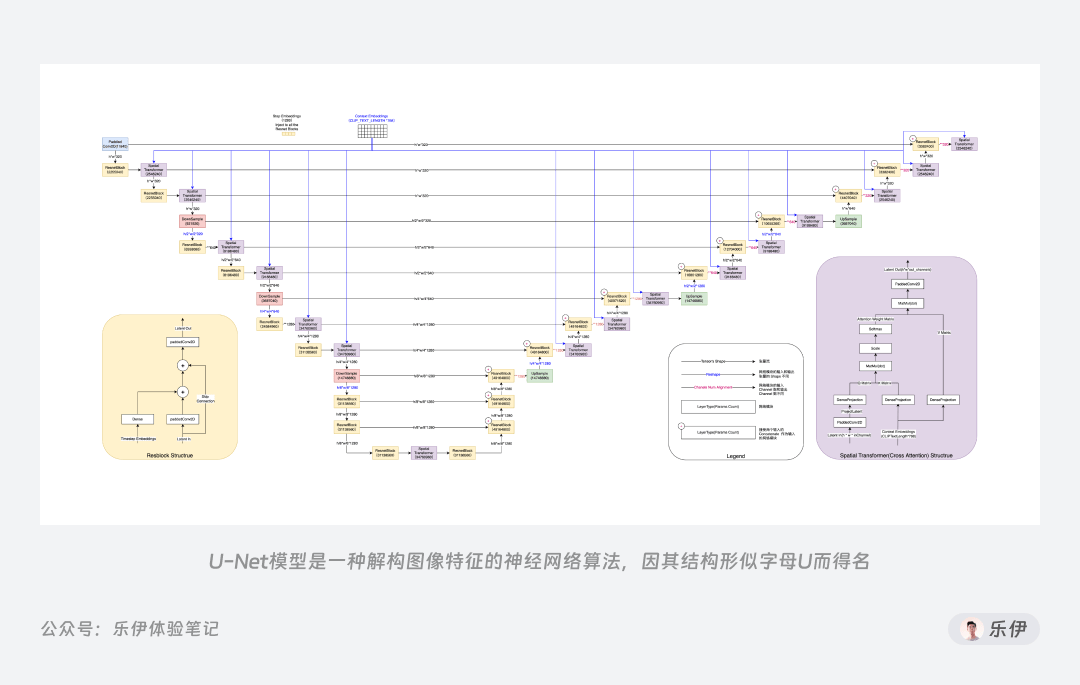1080x685 pixels.
Task: Select the Scale box in cross attention panel
Action: (x=875, y=348)
